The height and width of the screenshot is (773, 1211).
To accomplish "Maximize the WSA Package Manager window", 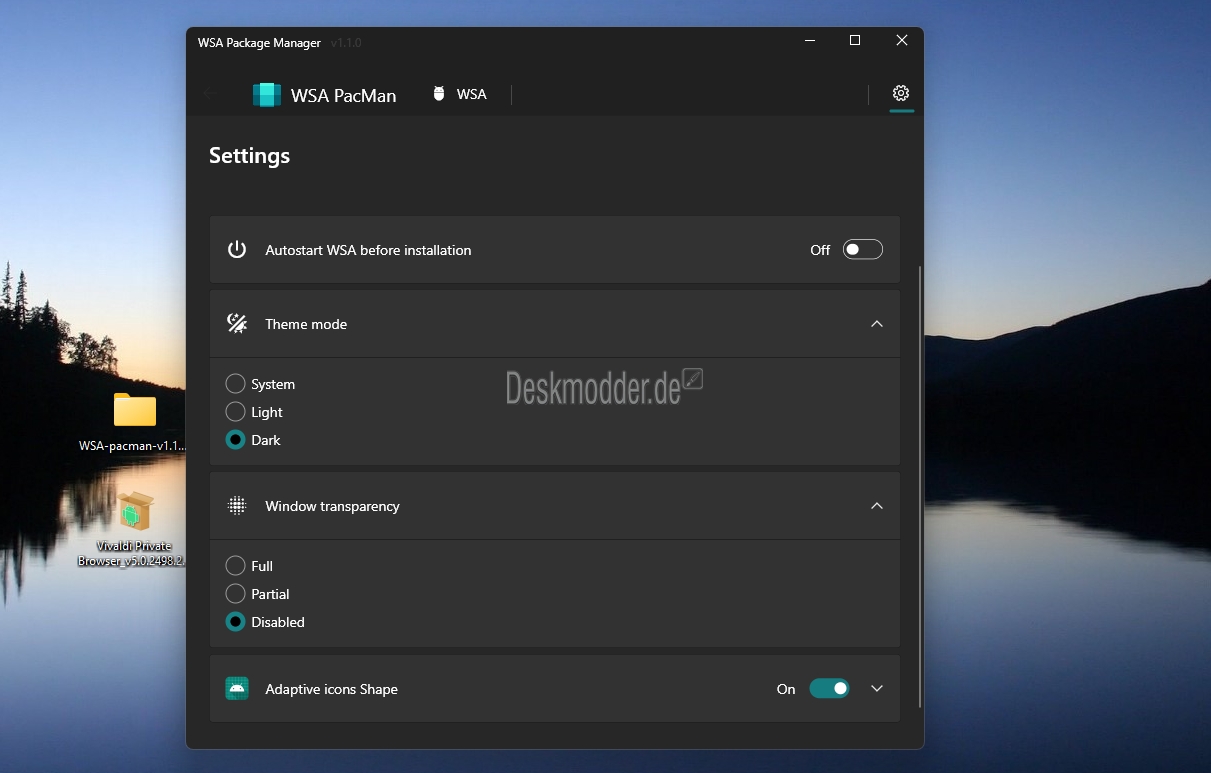I will pyautogui.click(x=855, y=40).
